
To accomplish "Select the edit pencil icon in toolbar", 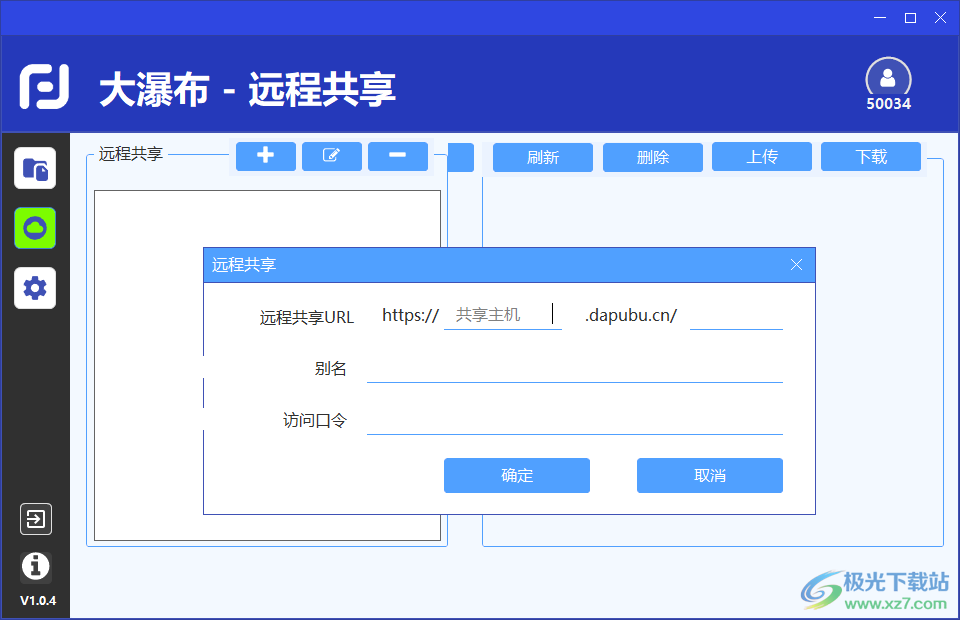I will tap(331, 156).
